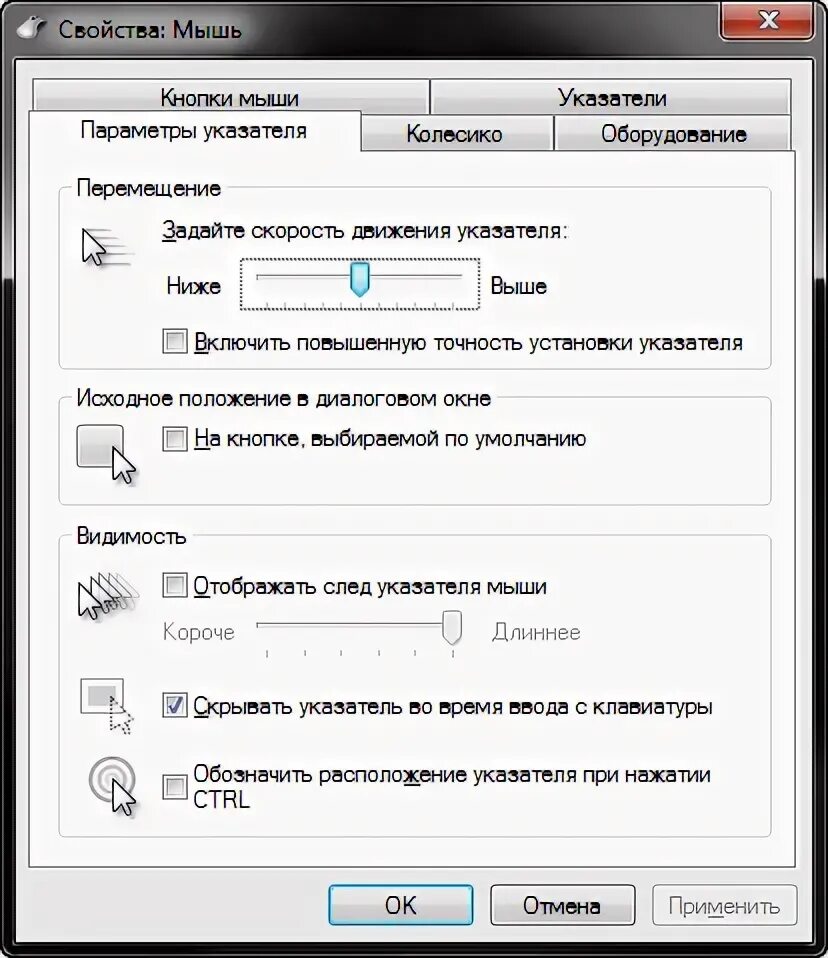Click "Исходное положение в диалоговом окне" heading

tap(284, 398)
